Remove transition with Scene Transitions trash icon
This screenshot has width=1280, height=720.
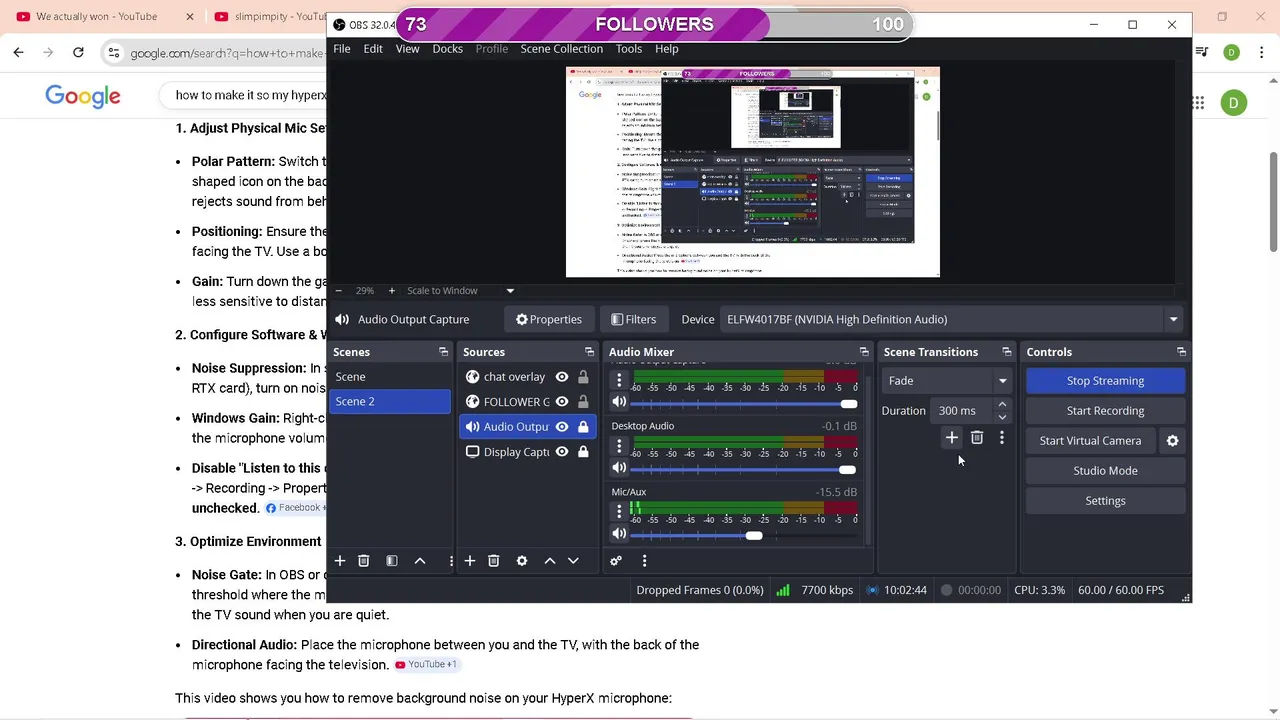click(977, 438)
